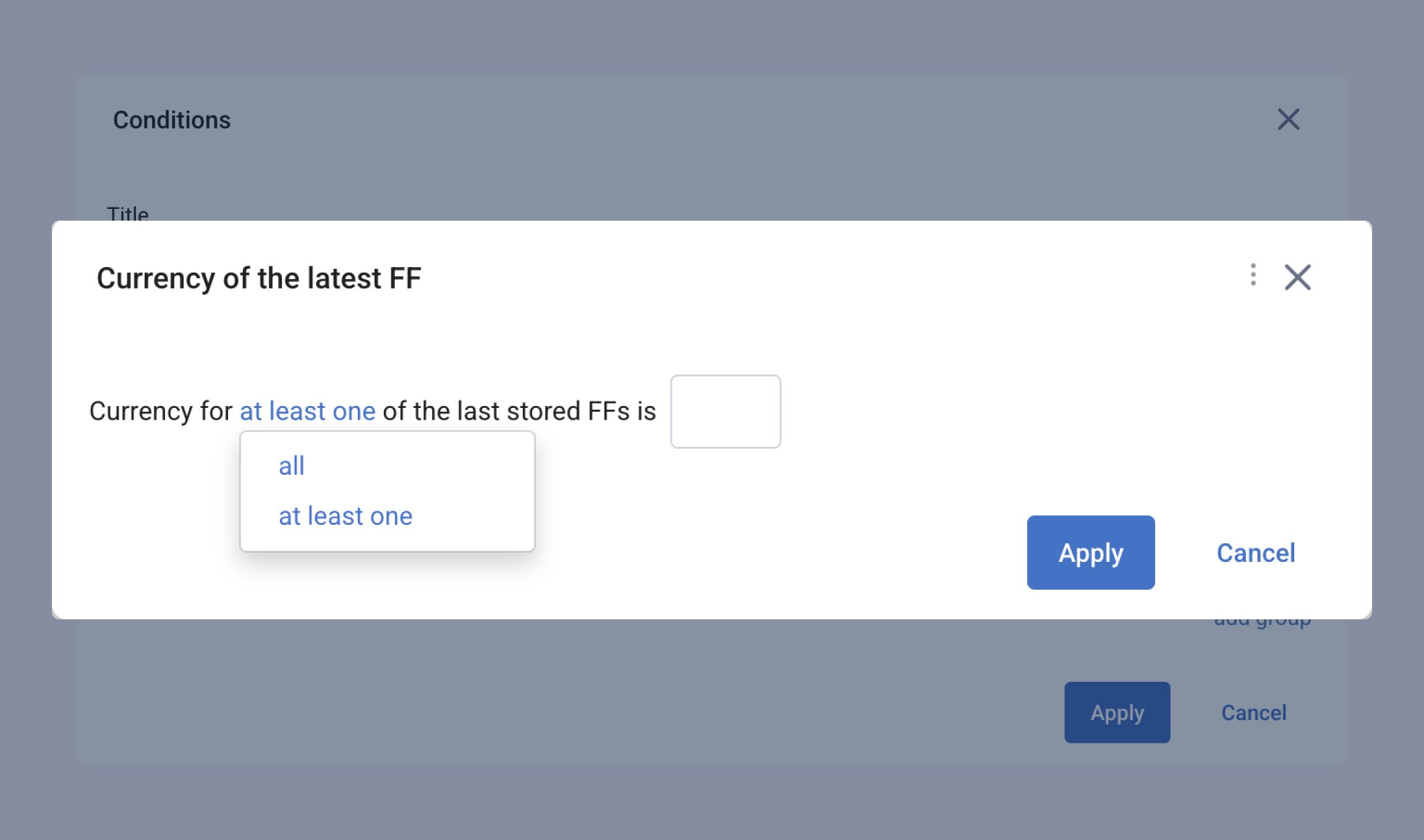This screenshot has width=1424, height=840.
Task: Open the three-dot more options menu
Action: (x=1253, y=275)
